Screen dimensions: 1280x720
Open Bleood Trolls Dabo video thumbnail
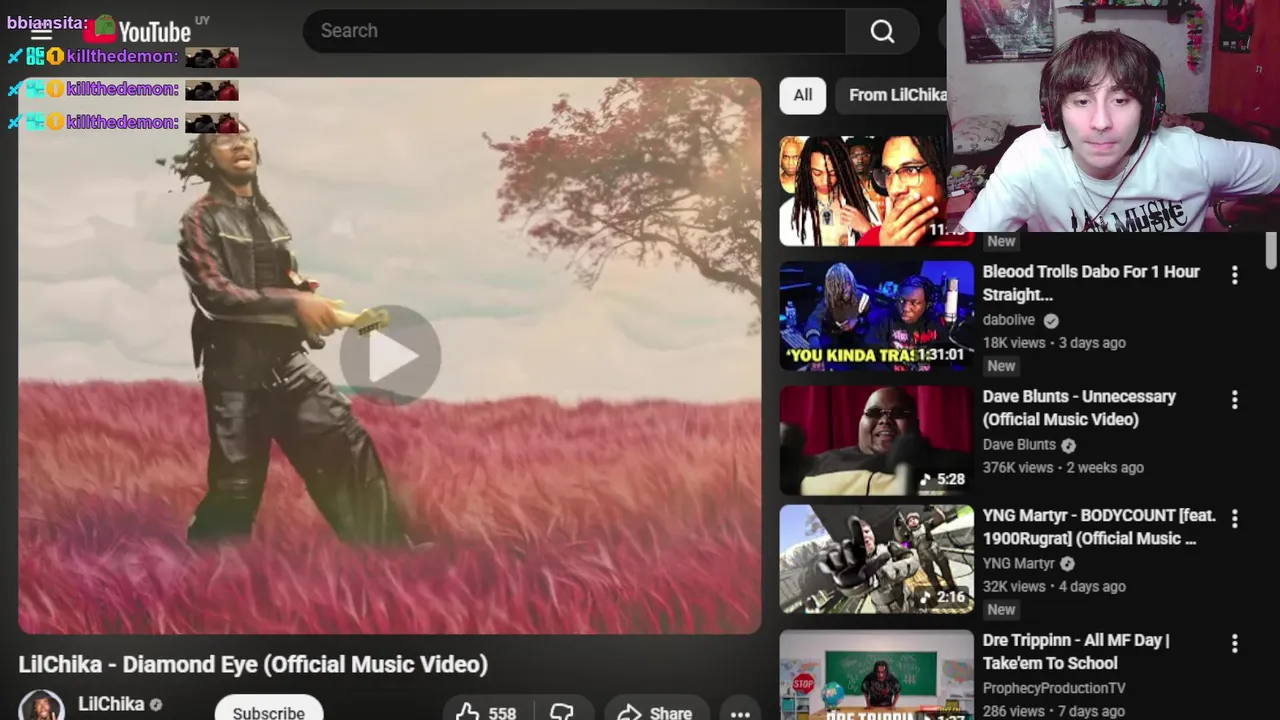[x=876, y=316]
